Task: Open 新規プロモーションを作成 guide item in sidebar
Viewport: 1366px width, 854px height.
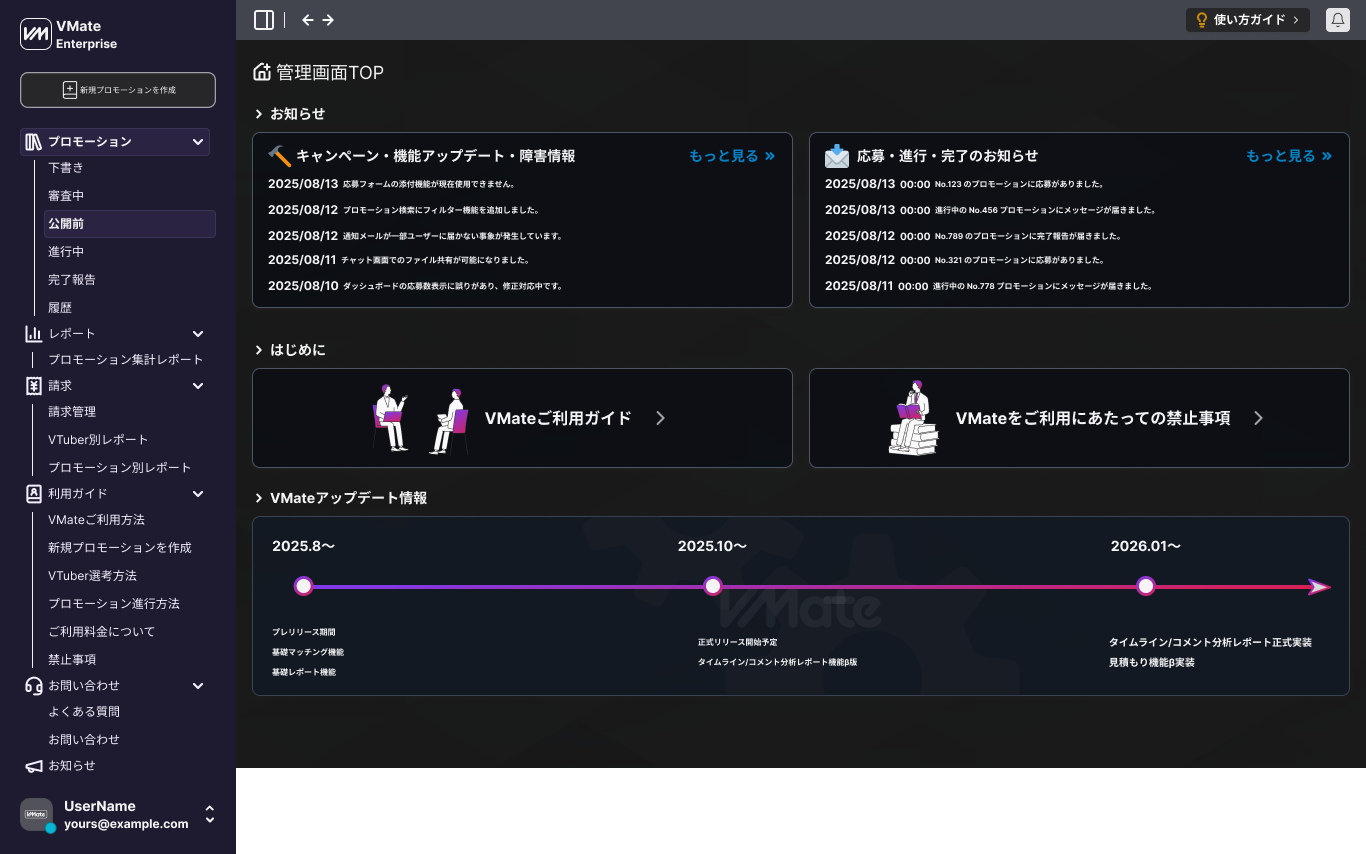Action: click(120, 548)
